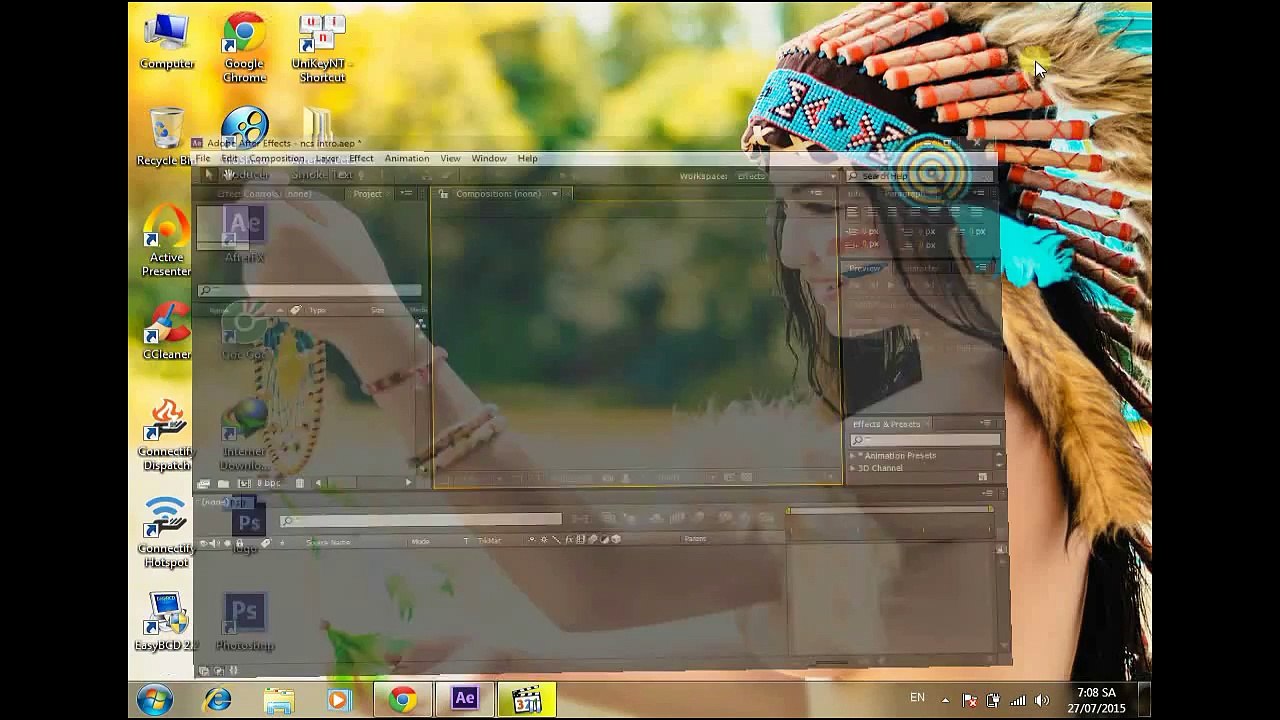Expand the 3D Channel effects category
This screenshot has height=720, width=1280.
pos(853,468)
